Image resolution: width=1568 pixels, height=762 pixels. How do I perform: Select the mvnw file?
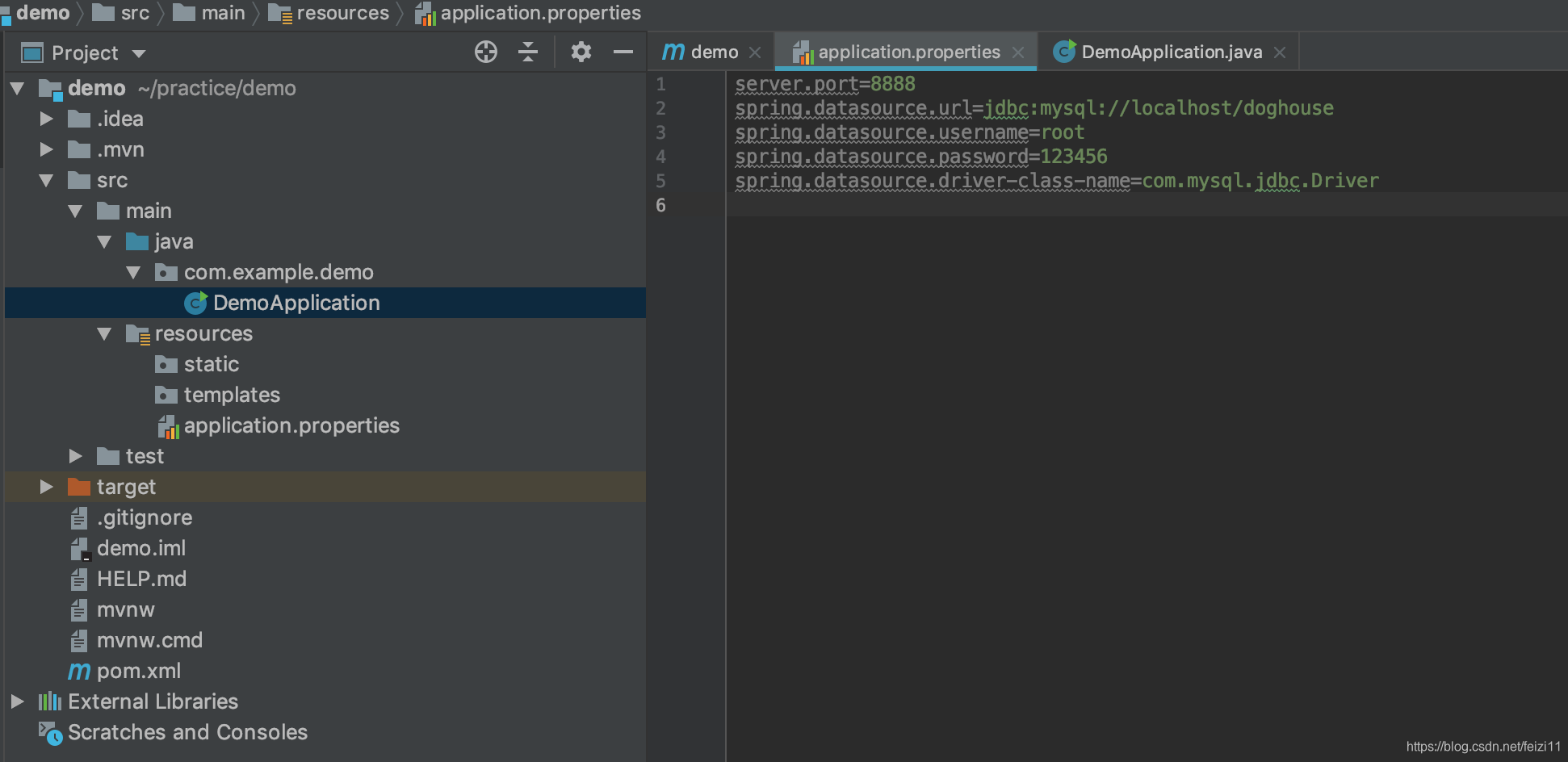click(125, 609)
